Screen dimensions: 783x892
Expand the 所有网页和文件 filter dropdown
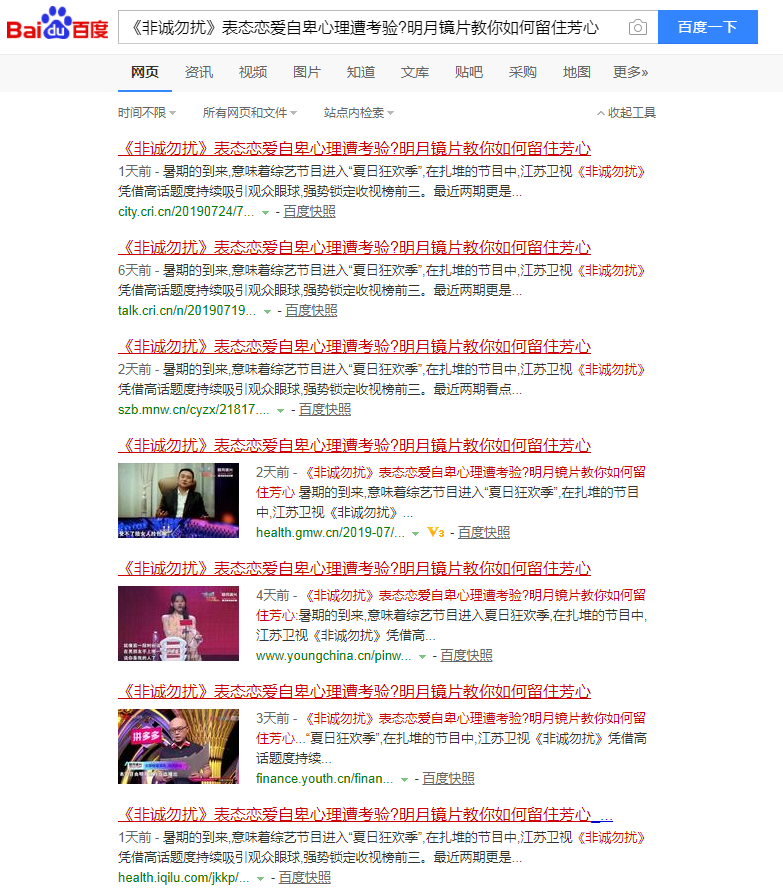pos(250,113)
